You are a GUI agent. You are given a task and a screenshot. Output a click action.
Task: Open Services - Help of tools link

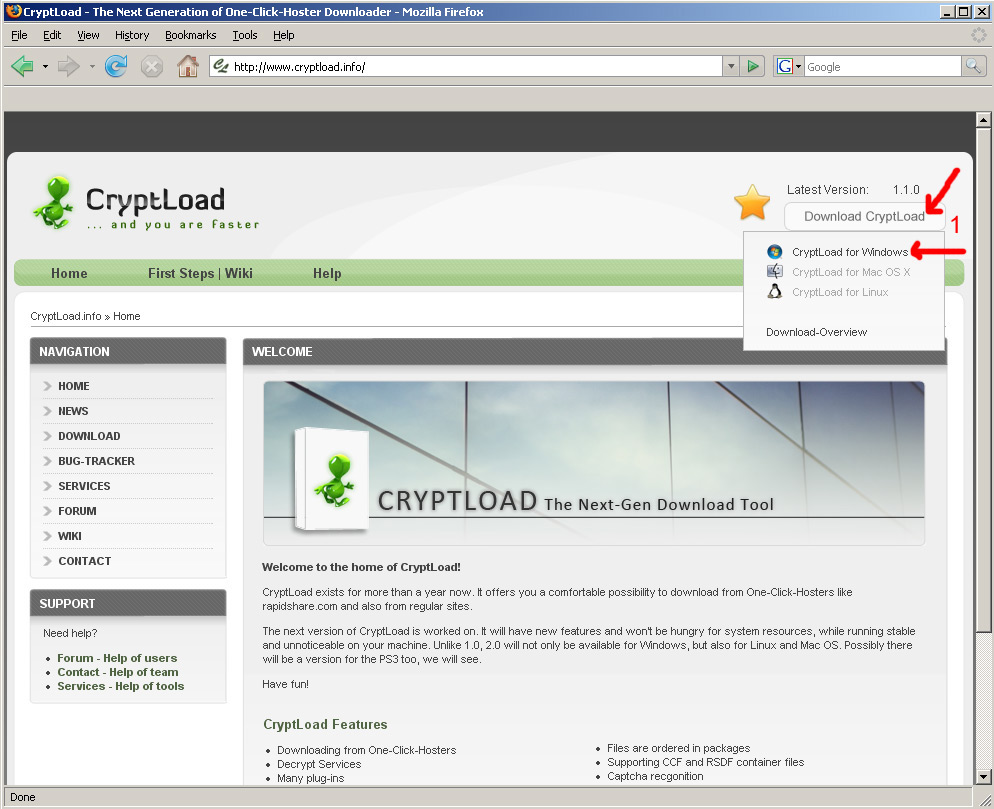coord(120,686)
